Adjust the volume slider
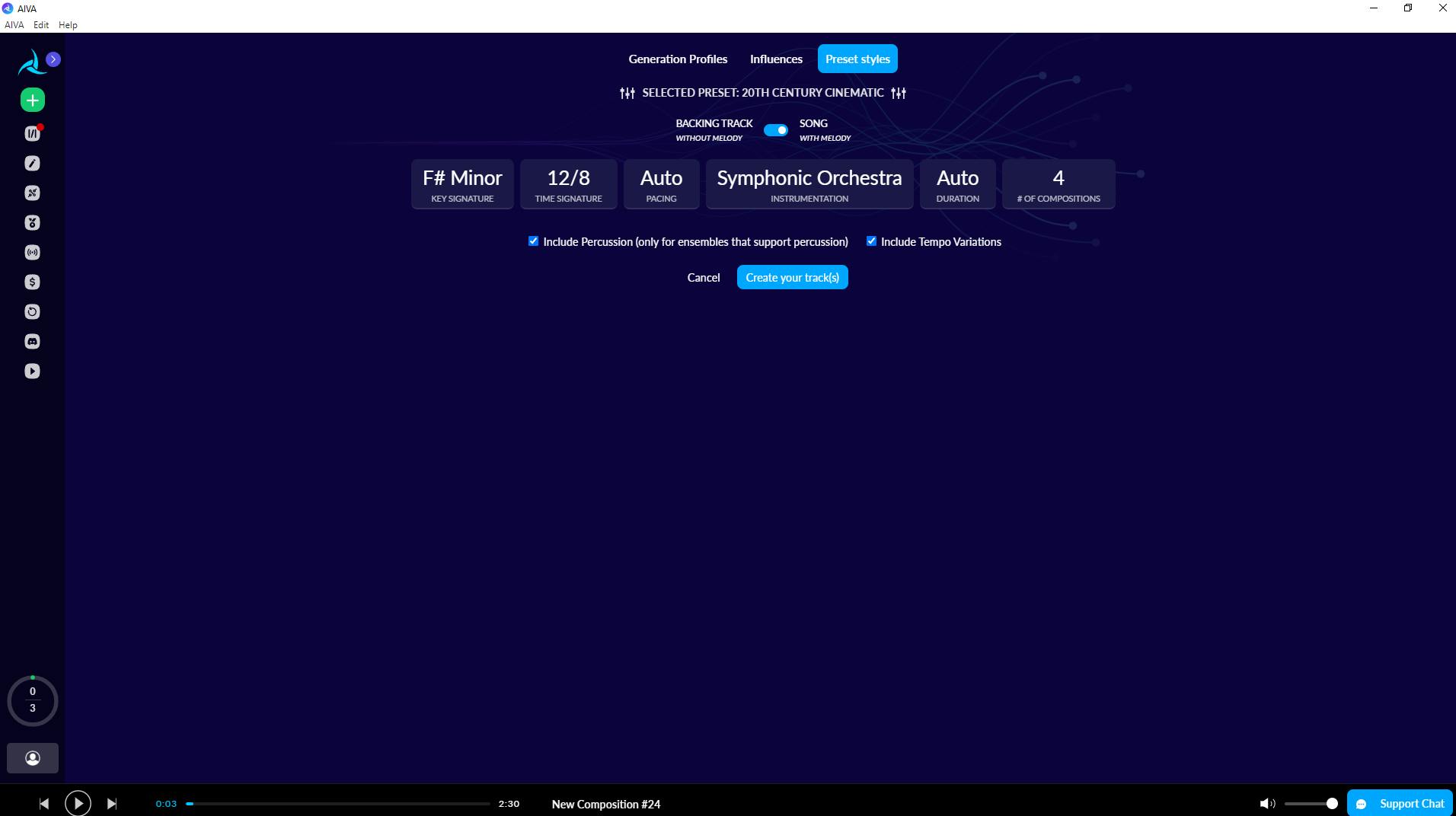Viewport: 1456px width, 816px height. [x=1310, y=804]
